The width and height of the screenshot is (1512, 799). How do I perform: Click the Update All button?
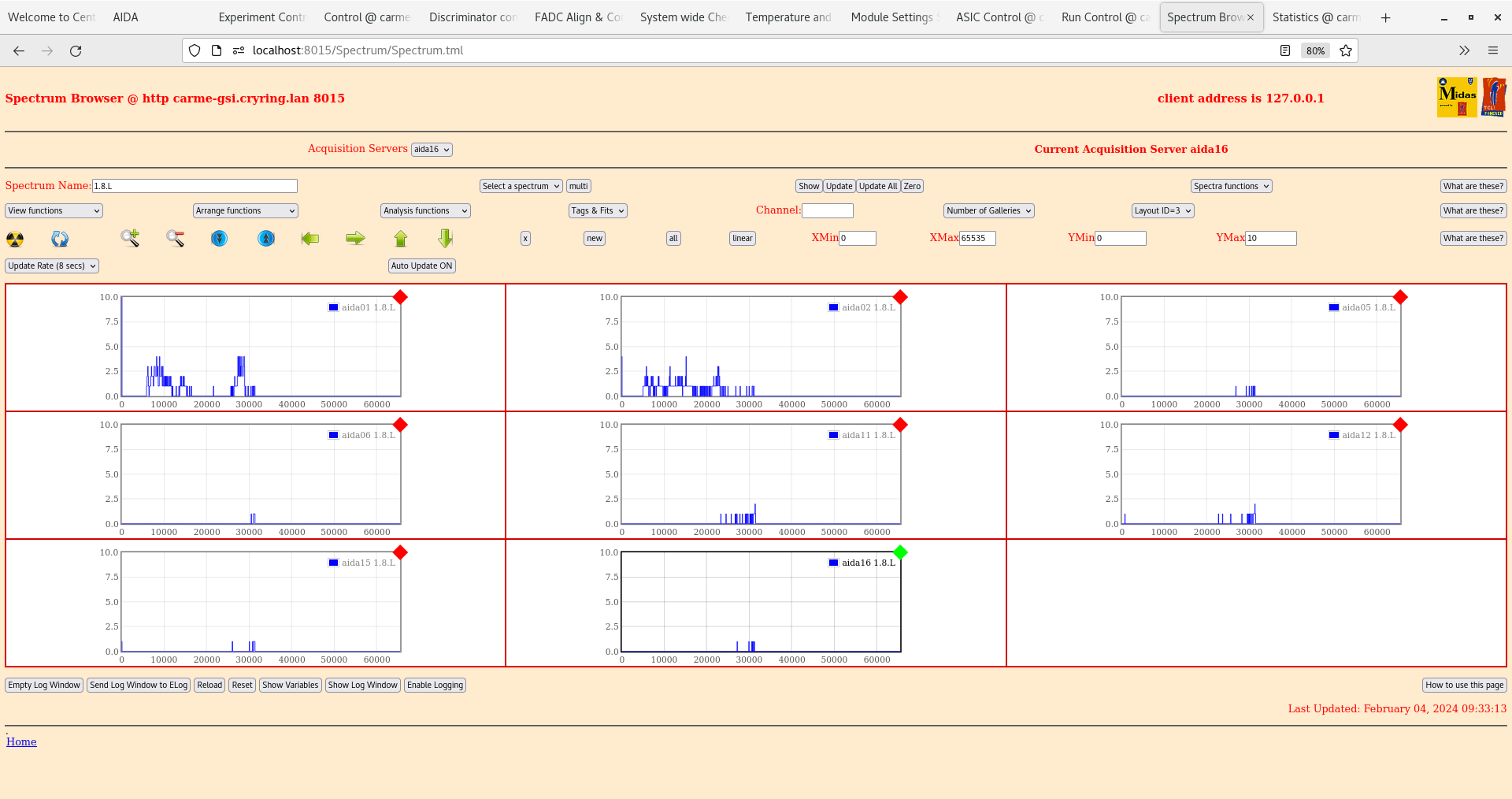click(x=877, y=186)
